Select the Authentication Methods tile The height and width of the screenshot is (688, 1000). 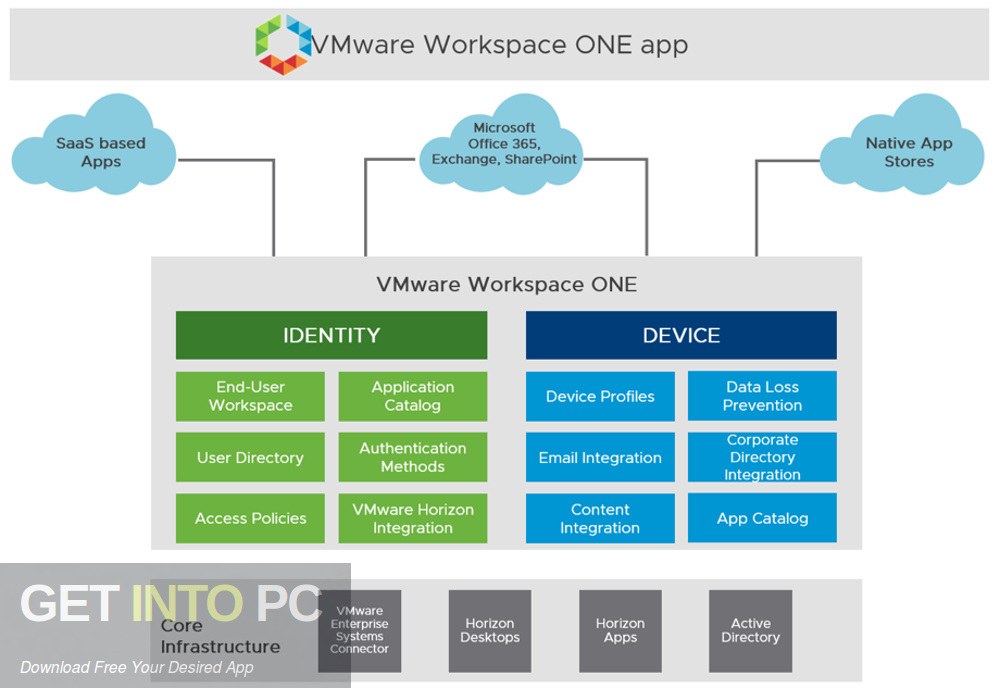coord(413,457)
